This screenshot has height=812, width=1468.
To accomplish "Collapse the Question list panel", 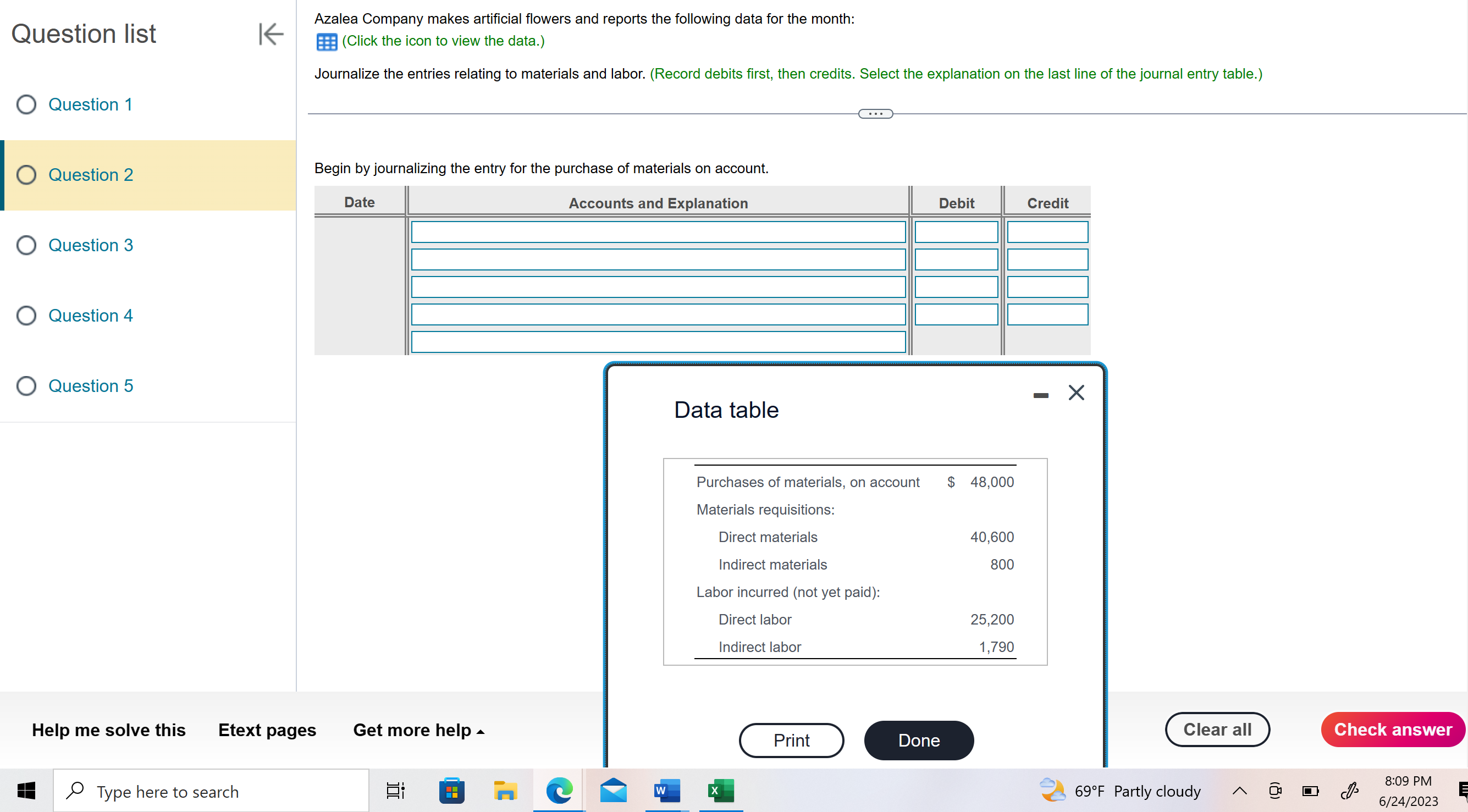I will [270, 34].
